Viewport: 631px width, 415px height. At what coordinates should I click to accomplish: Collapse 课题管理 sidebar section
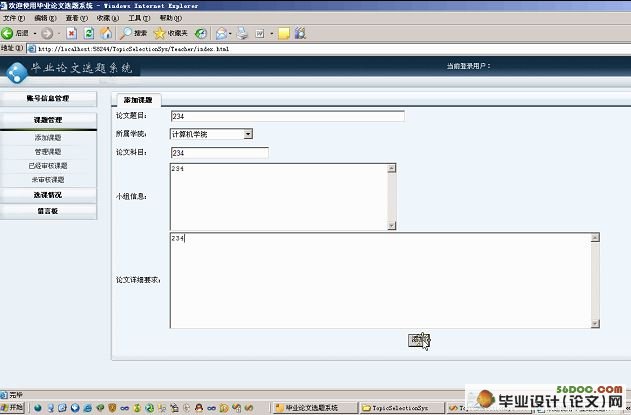[x=48, y=120]
